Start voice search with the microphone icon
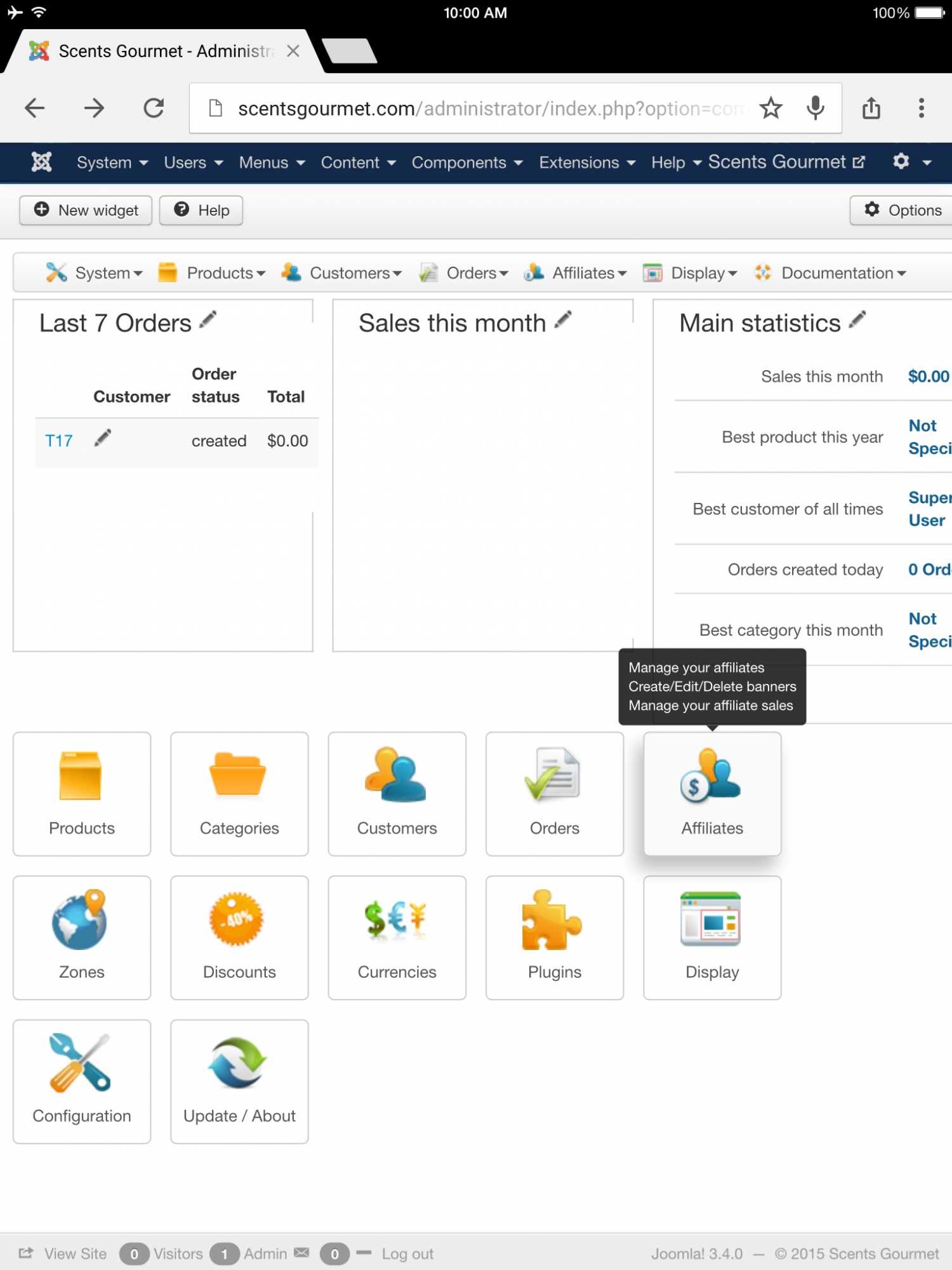Image resolution: width=952 pixels, height=1270 pixels. click(x=816, y=108)
